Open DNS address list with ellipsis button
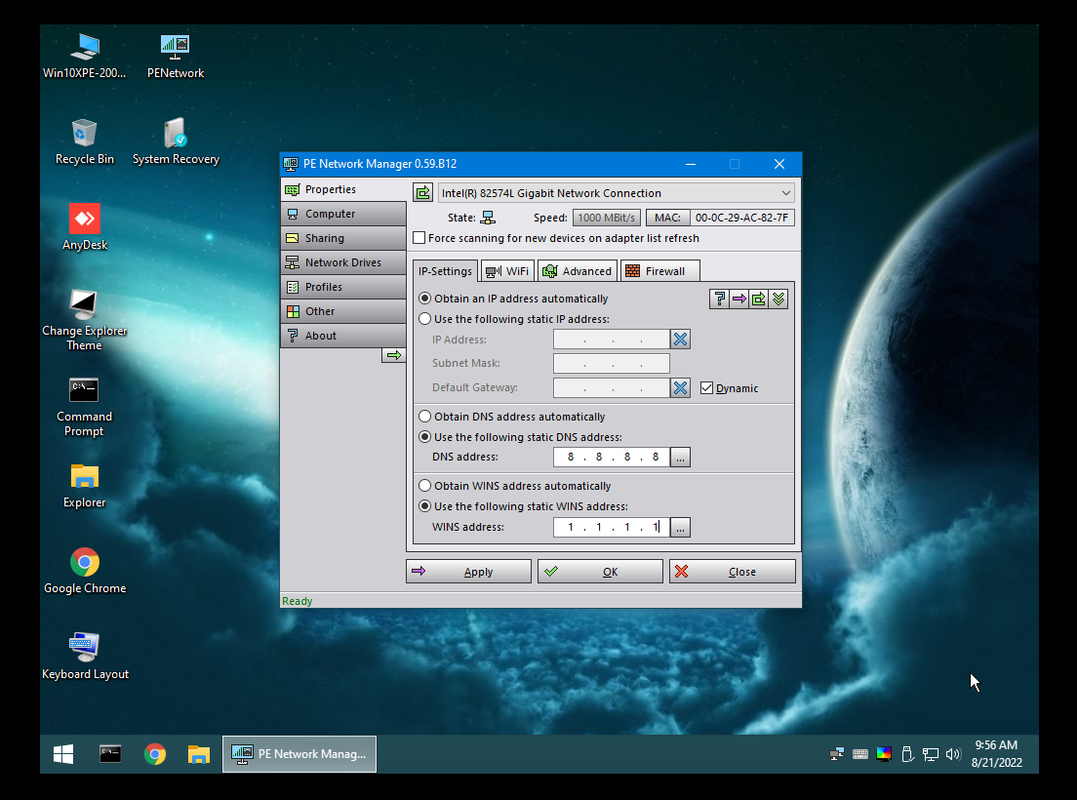Screen dimensions: 1077x800 (680, 457)
